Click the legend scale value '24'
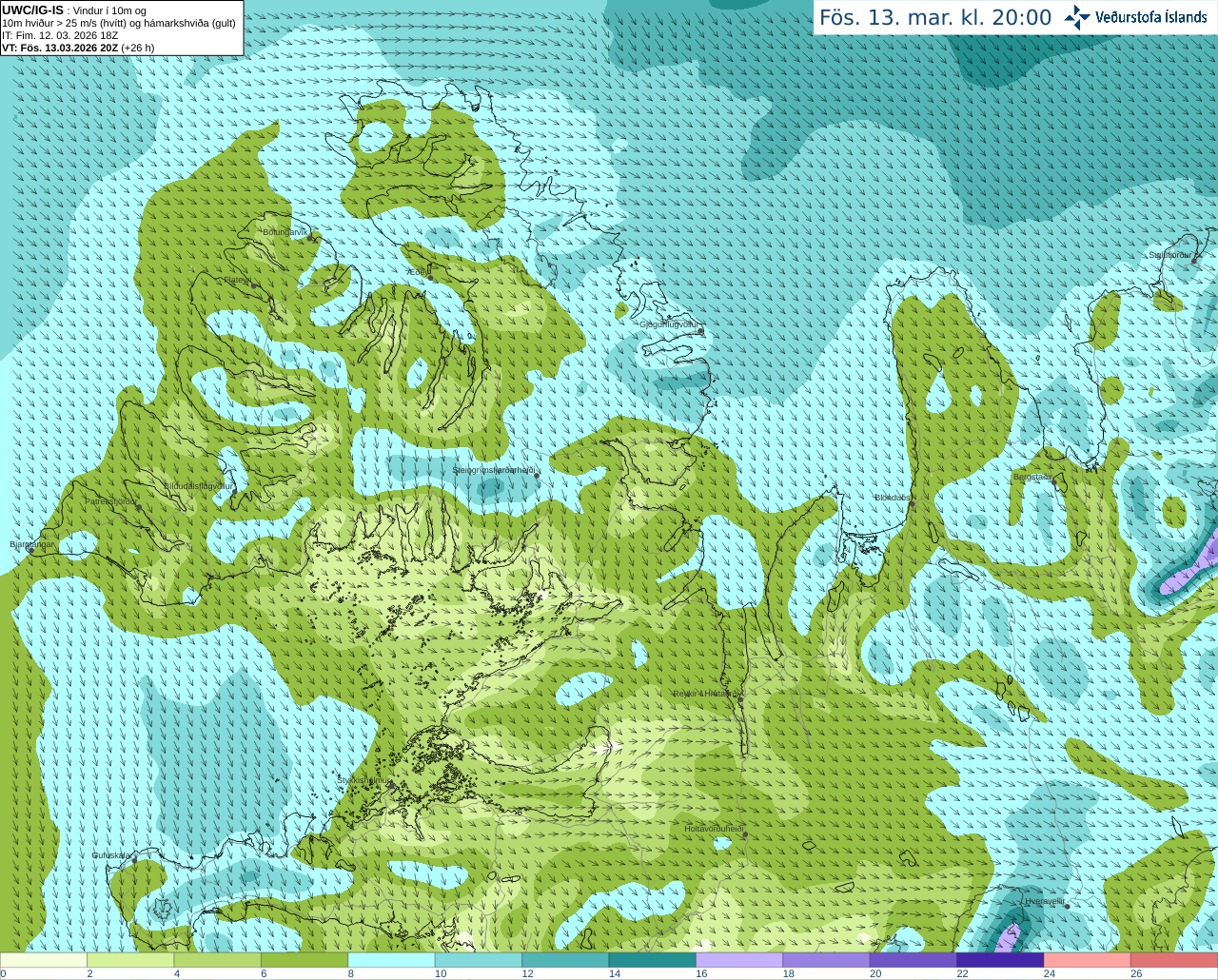The height and width of the screenshot is (980, 1218). click(x=1050, y=974)
